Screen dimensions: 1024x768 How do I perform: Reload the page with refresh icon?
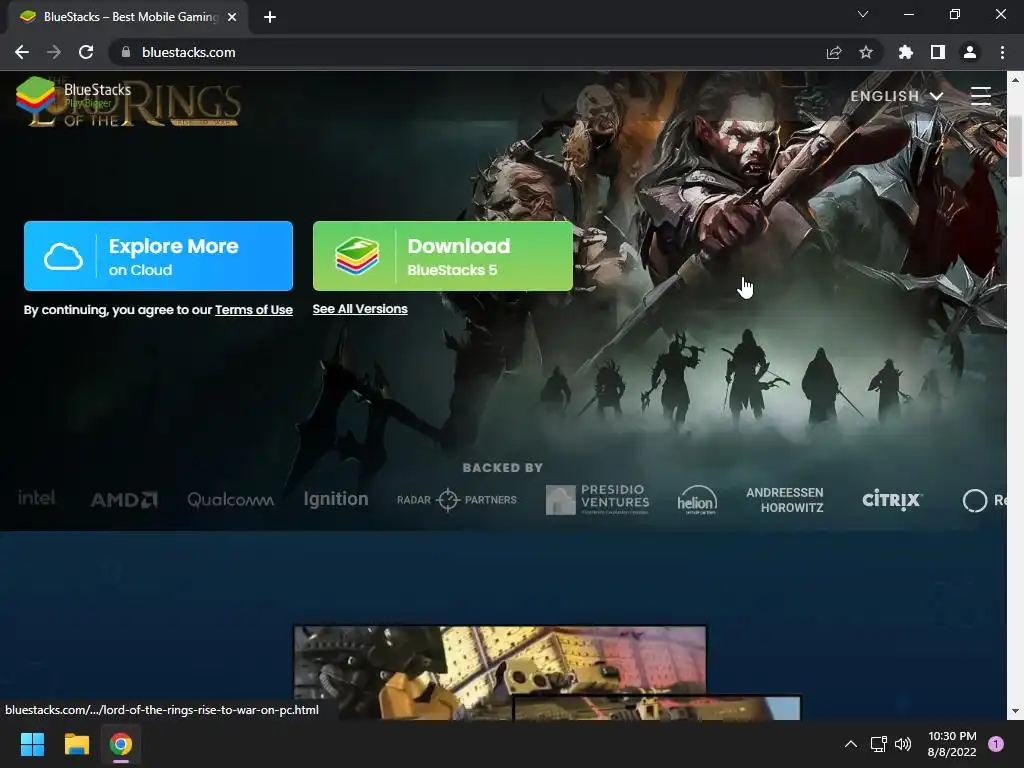click(86, 52)
